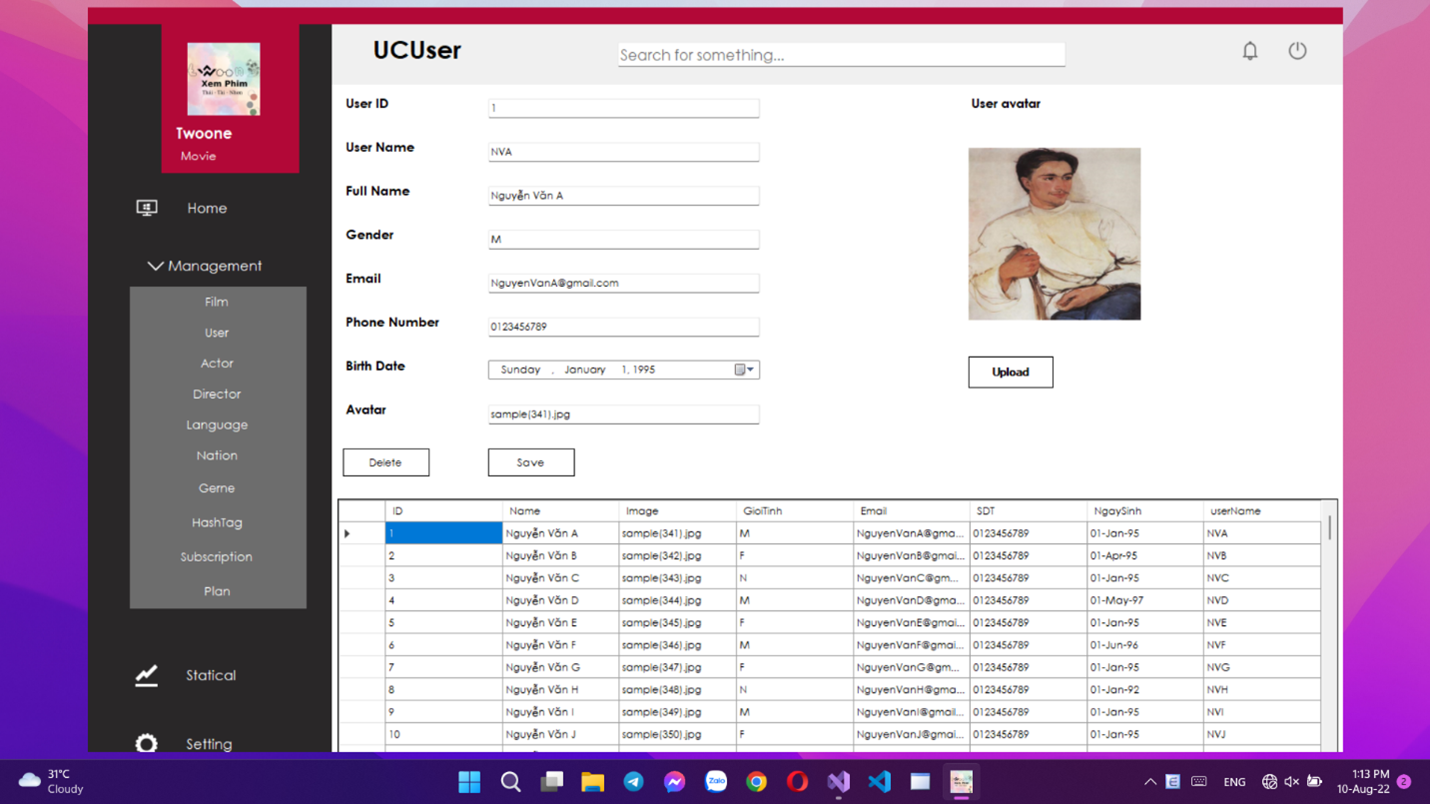Click the Save button

point(531,463)
